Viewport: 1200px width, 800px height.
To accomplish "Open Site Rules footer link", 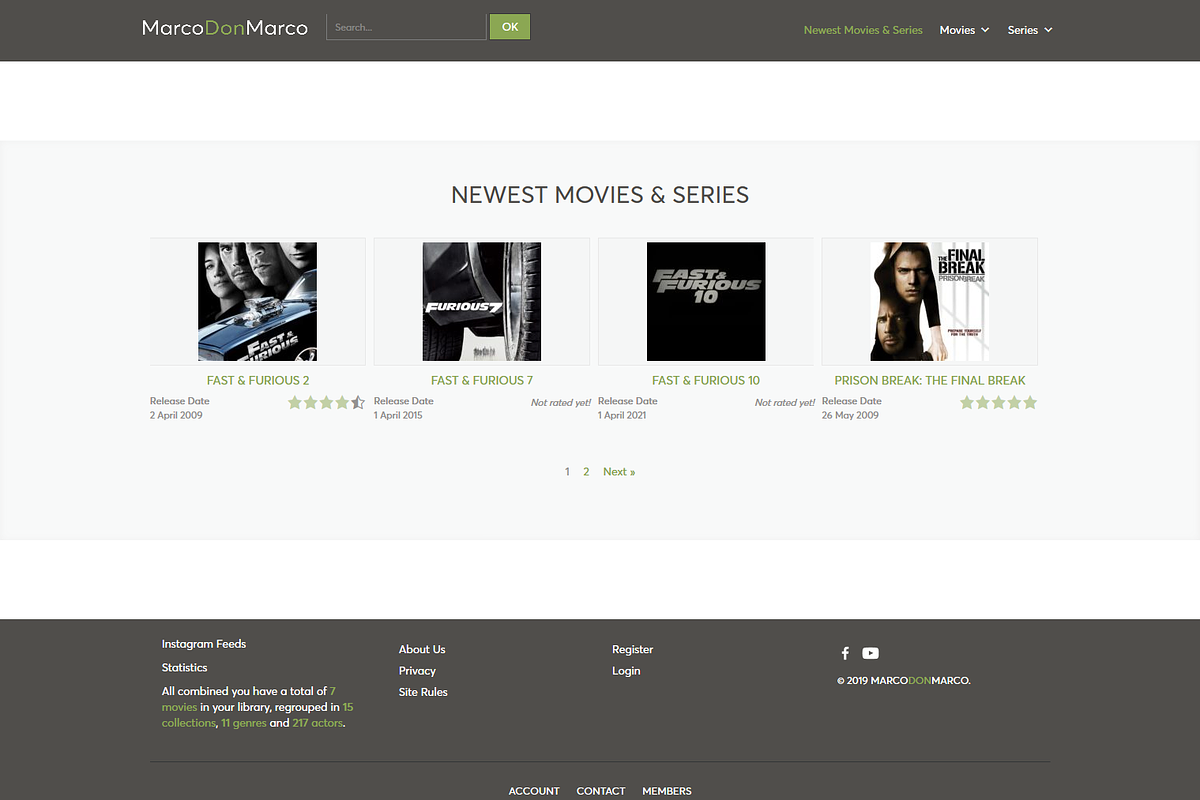I will [x=423, y=692].
